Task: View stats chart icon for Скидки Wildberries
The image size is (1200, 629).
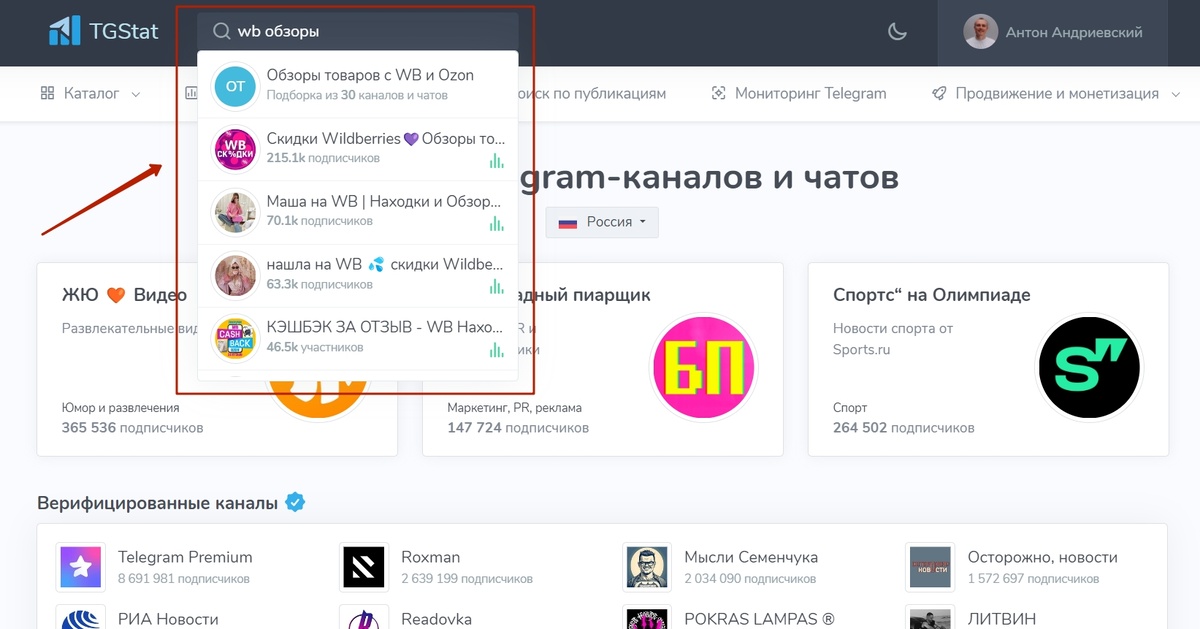Action: click(x=496, y=161)
